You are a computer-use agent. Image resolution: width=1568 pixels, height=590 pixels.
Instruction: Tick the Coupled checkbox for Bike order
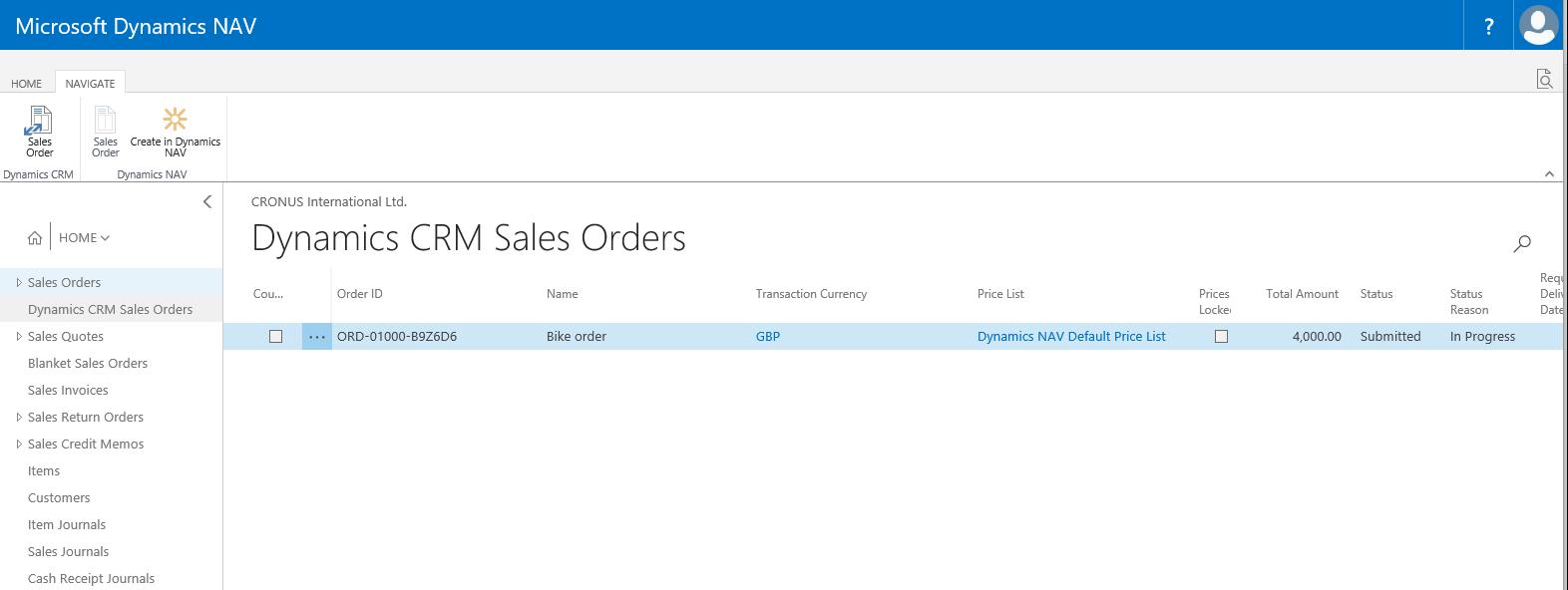pyautogui.click(x=276, y=337)
